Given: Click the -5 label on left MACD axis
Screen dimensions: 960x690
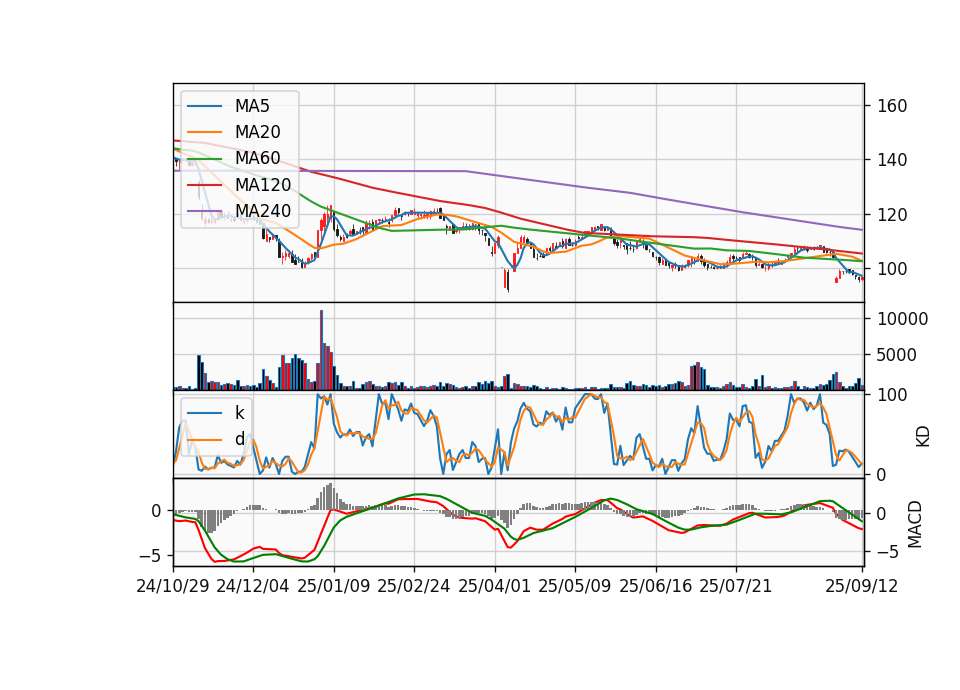Looking at the screenshot, I should pos(151,556).
